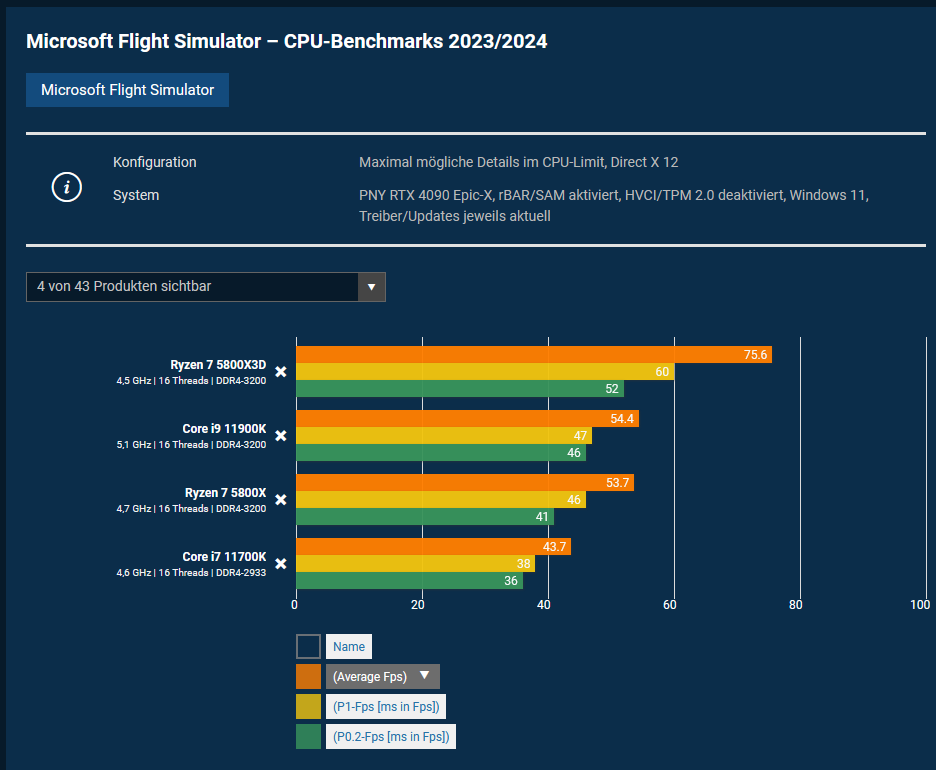Click the 5800X3D green bar value 52

coord(460,389)
